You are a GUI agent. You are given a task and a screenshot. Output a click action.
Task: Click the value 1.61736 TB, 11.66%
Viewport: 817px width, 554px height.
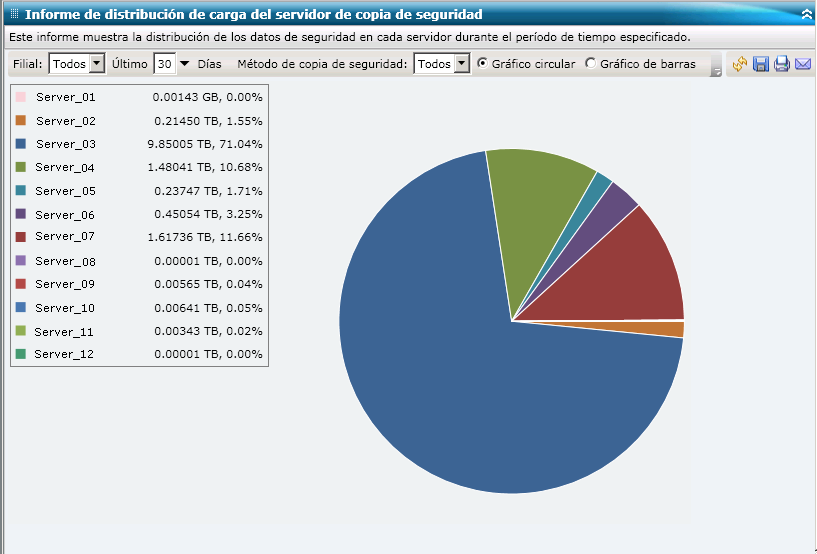pos(205,237)
